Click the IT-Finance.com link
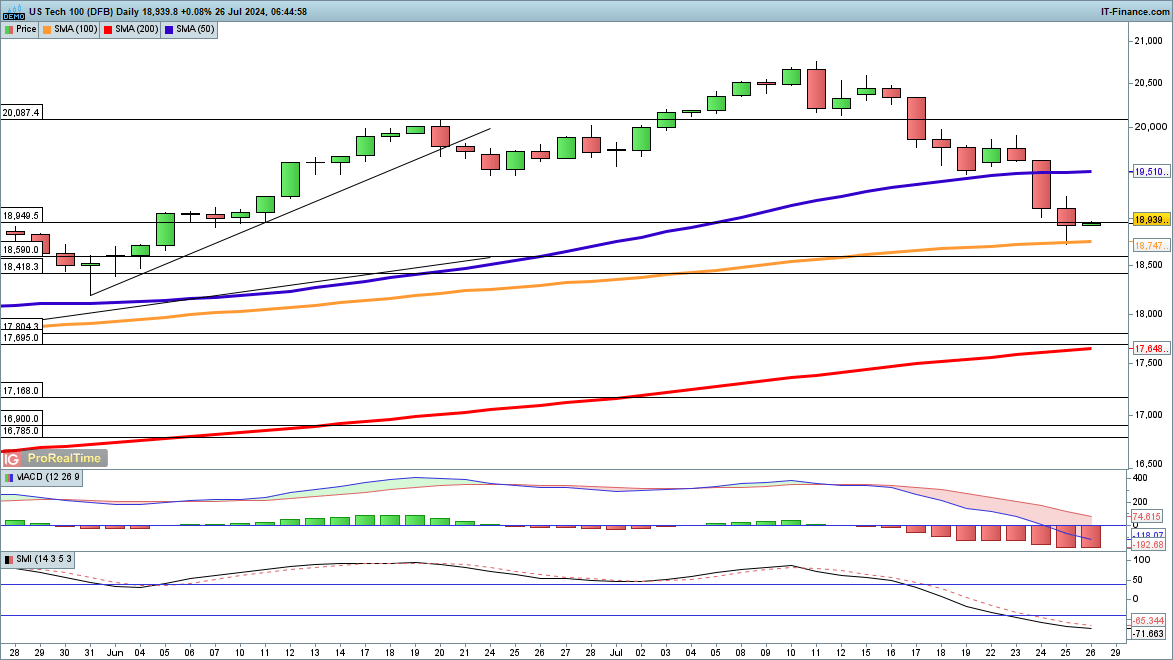The width and height of the screenshot is (1173, 660). click(x=1135, y=11)
